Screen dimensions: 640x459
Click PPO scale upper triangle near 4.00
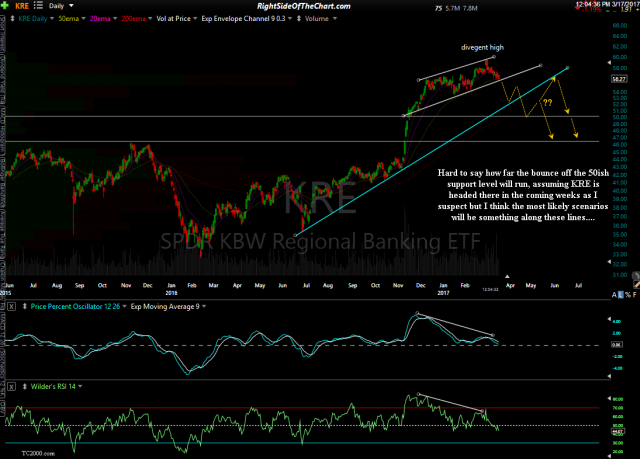(x=609, y=319)
